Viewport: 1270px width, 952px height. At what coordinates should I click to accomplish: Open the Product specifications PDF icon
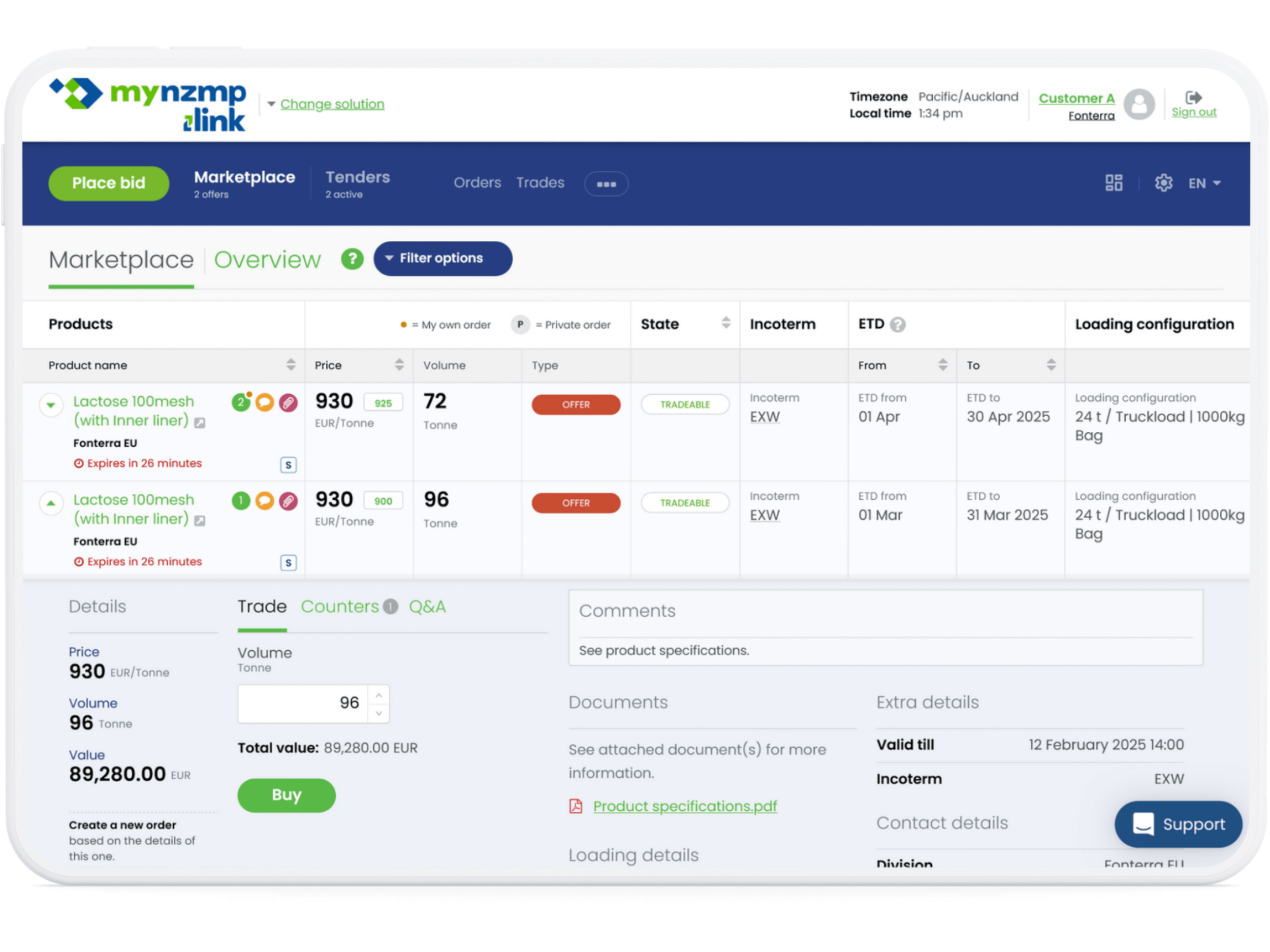[575, 806]
